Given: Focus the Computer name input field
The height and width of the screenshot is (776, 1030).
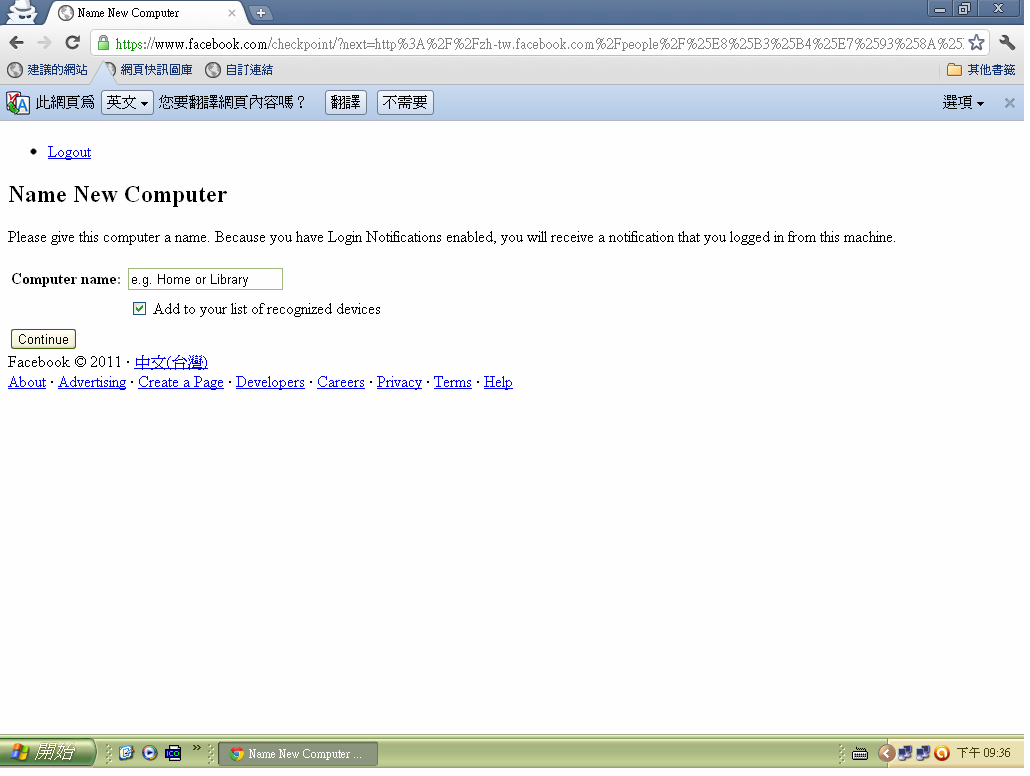Looking at the screenshot, I should pyautogui.click(x=205, y=279).
